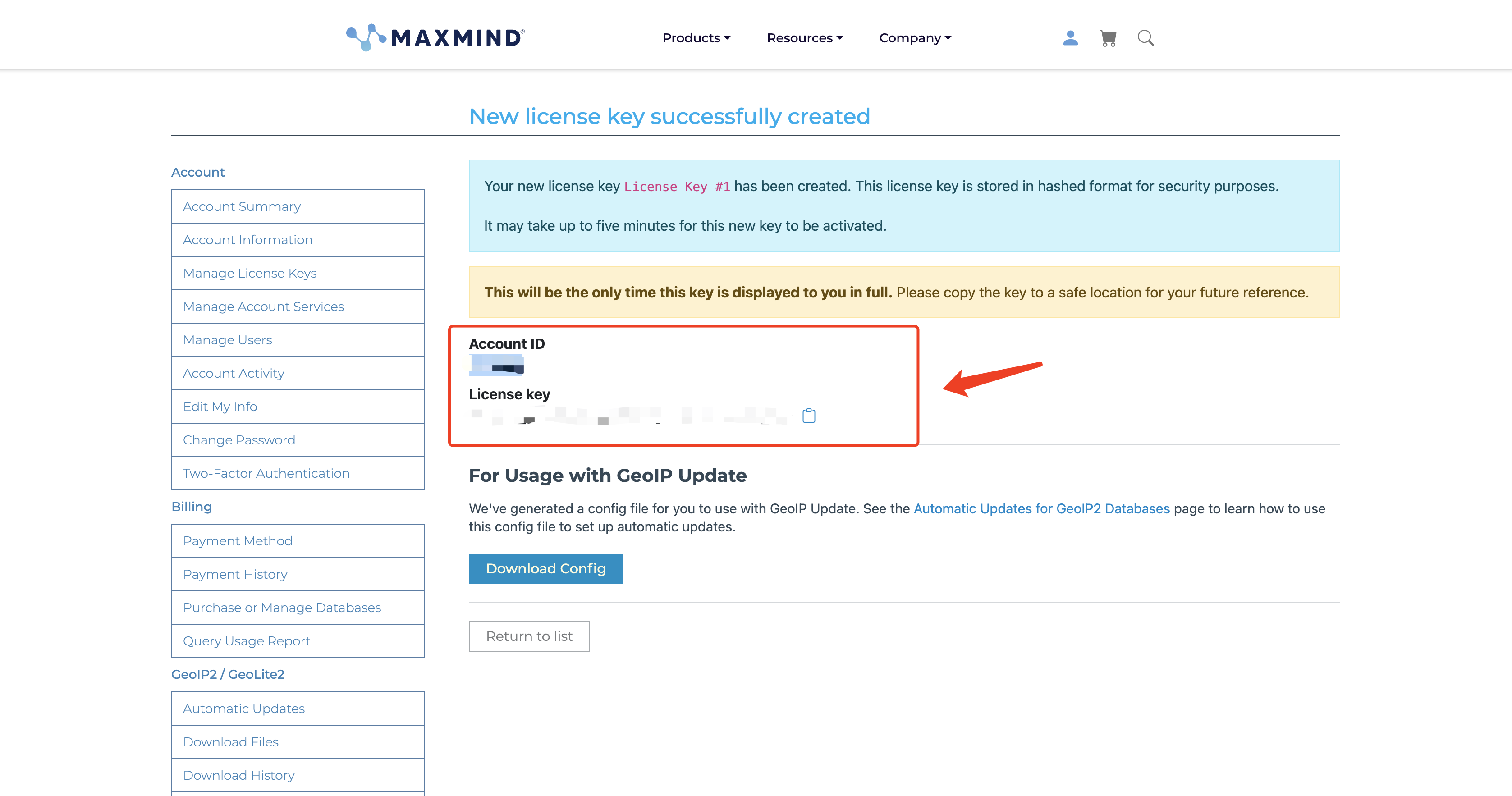Viewport: 1512px width, 796px height.
Task: Click the Account section heading
Action: [198, 173]
